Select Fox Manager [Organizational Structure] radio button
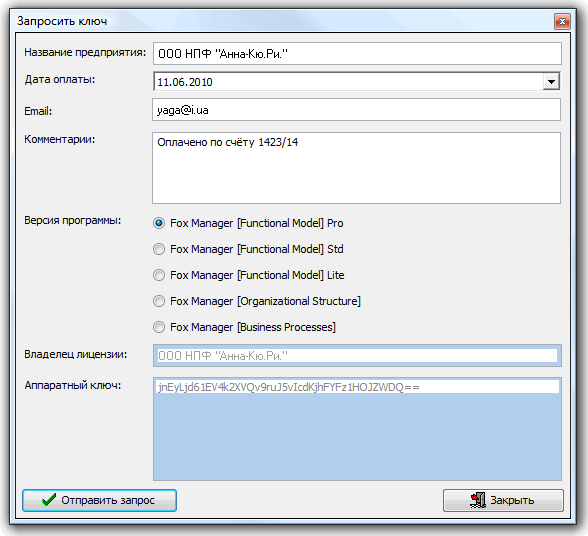The width and height of the screenshot is (588, 536). pos(159,301)
